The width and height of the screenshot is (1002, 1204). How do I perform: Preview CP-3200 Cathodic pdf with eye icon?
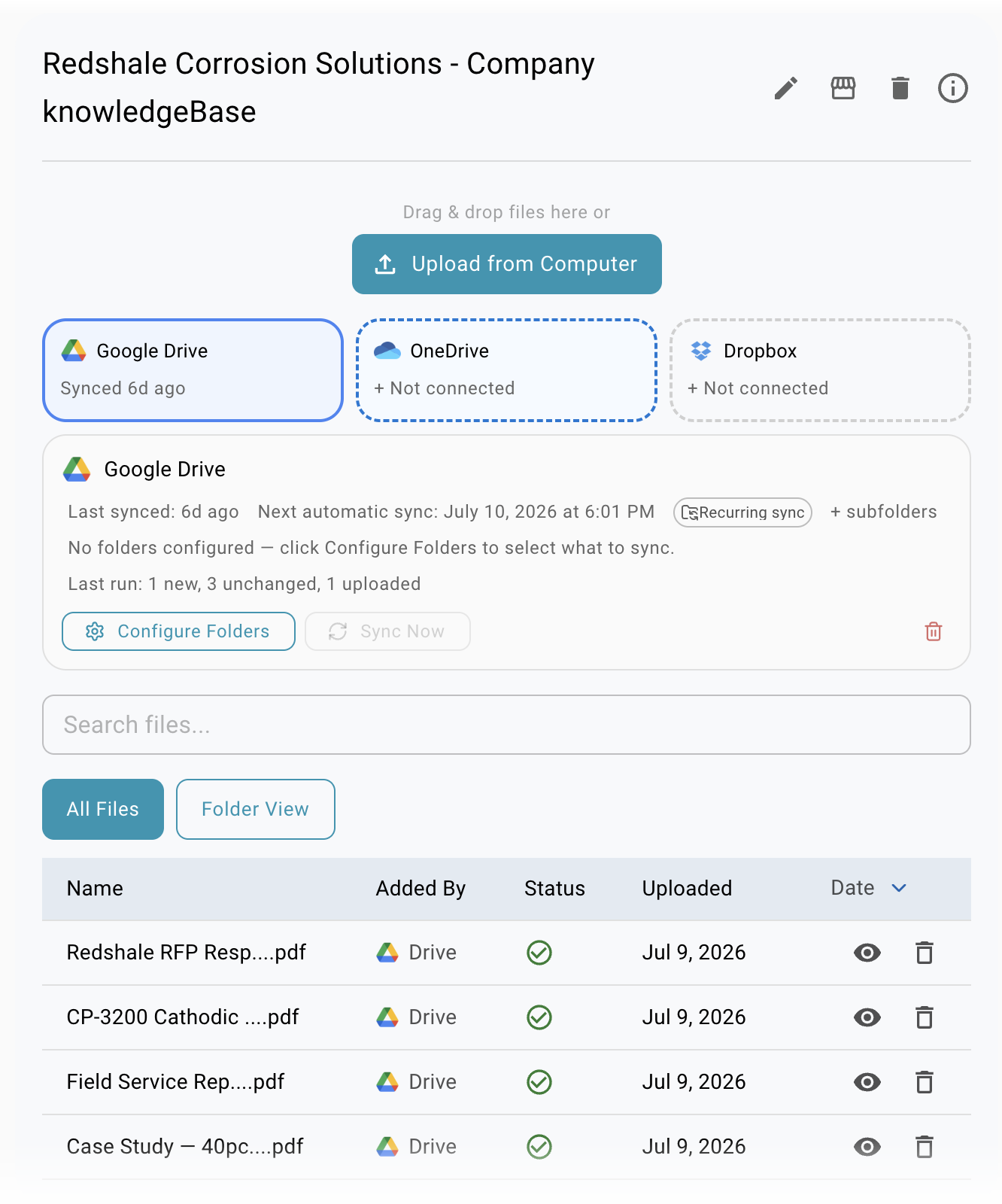tap(867, 1017)
